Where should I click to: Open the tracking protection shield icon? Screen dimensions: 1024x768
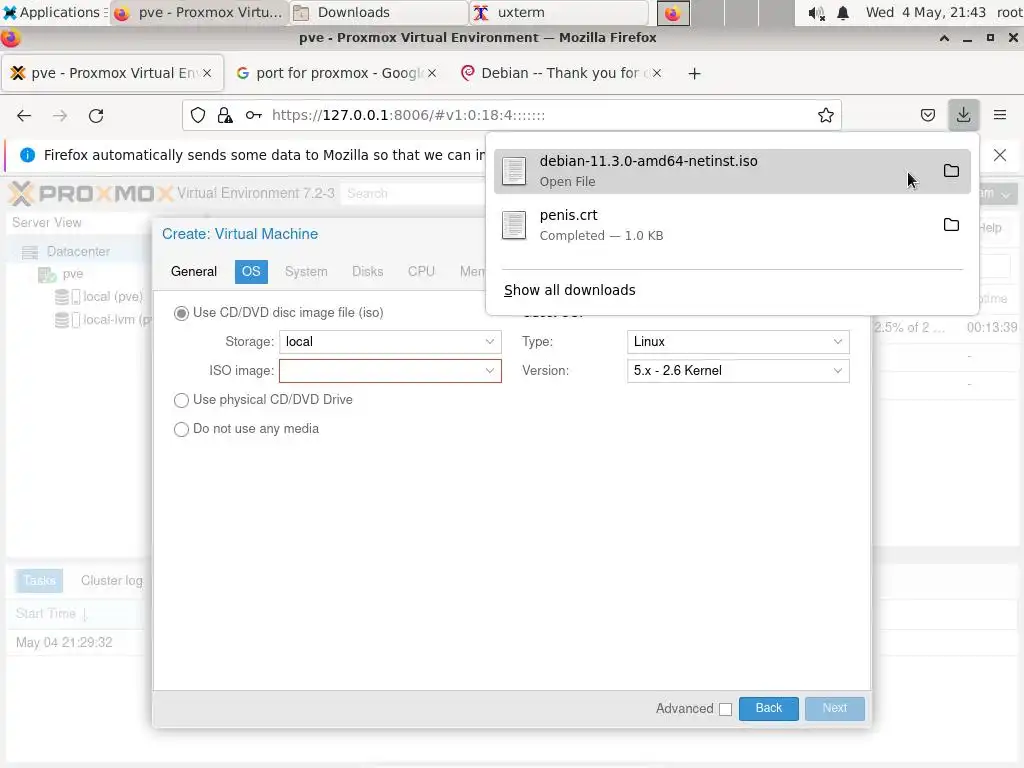click(198, 116)
